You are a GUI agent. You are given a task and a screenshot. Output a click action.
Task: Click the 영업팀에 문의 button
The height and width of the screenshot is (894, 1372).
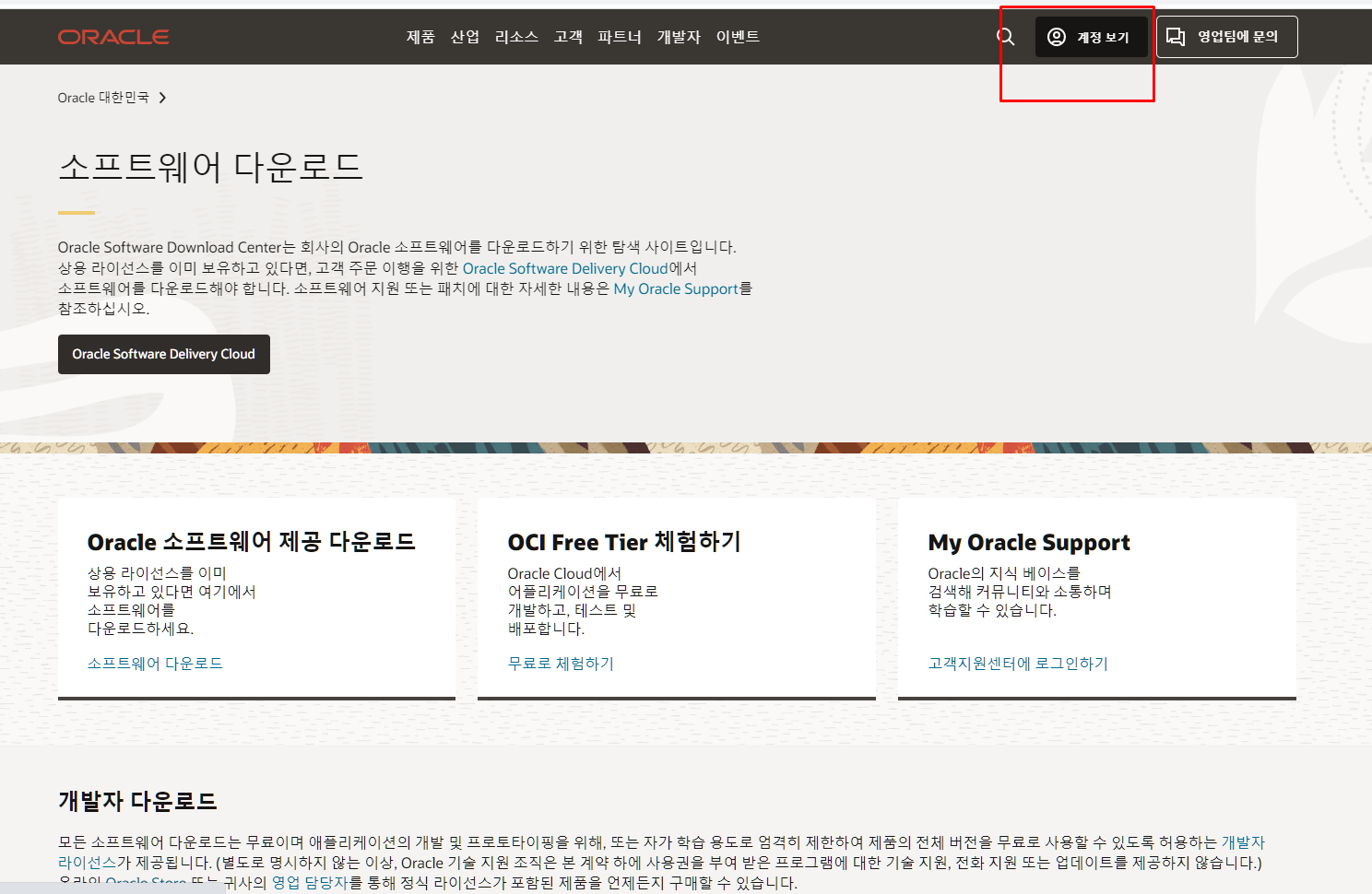[x=1227, y=37]
